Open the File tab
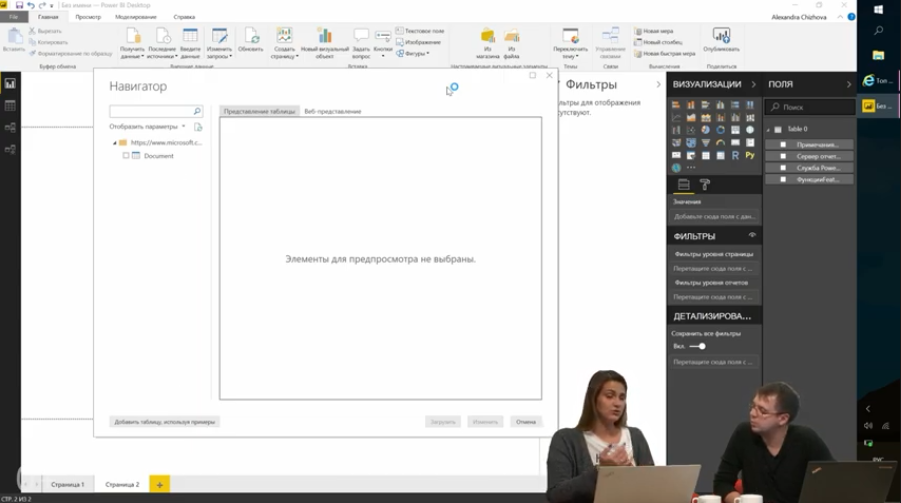The width and height of the screenshot is (901, 503). (13, 17)
